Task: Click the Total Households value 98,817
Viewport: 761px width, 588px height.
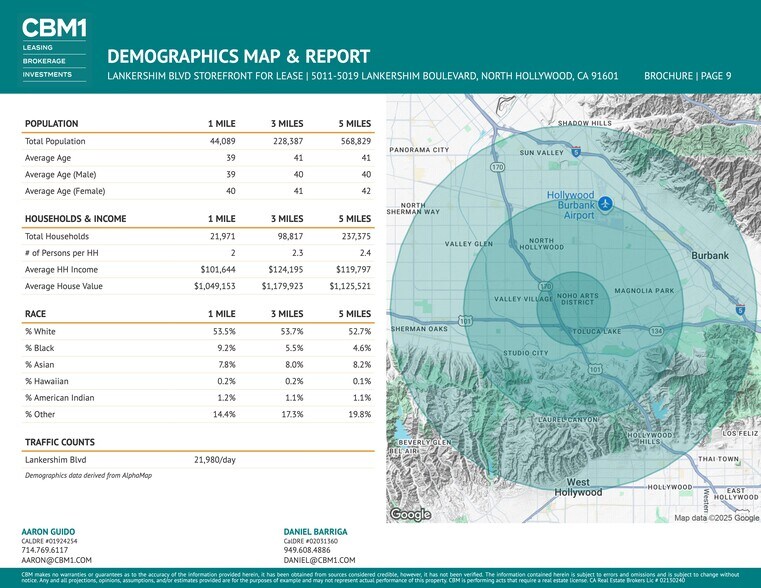Action: (x=290, y=236)
